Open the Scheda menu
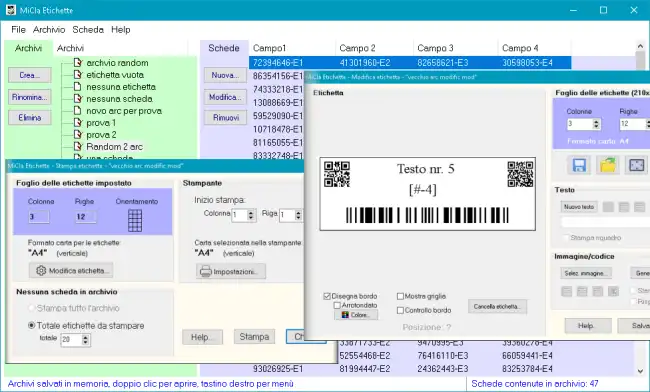The image size is (650, 392). pyautogui.click(x=88, y=29)
